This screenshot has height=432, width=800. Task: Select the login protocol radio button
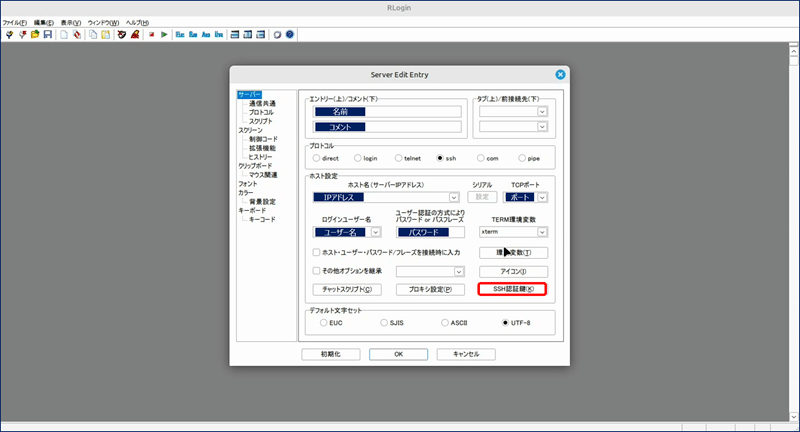(x=358, y=158)
